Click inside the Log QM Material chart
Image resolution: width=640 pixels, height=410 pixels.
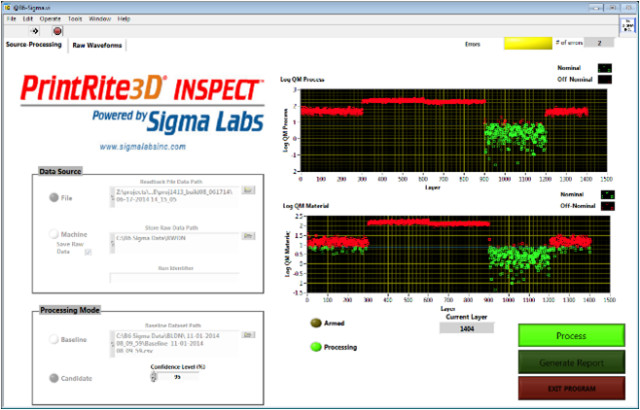[458, 254]
